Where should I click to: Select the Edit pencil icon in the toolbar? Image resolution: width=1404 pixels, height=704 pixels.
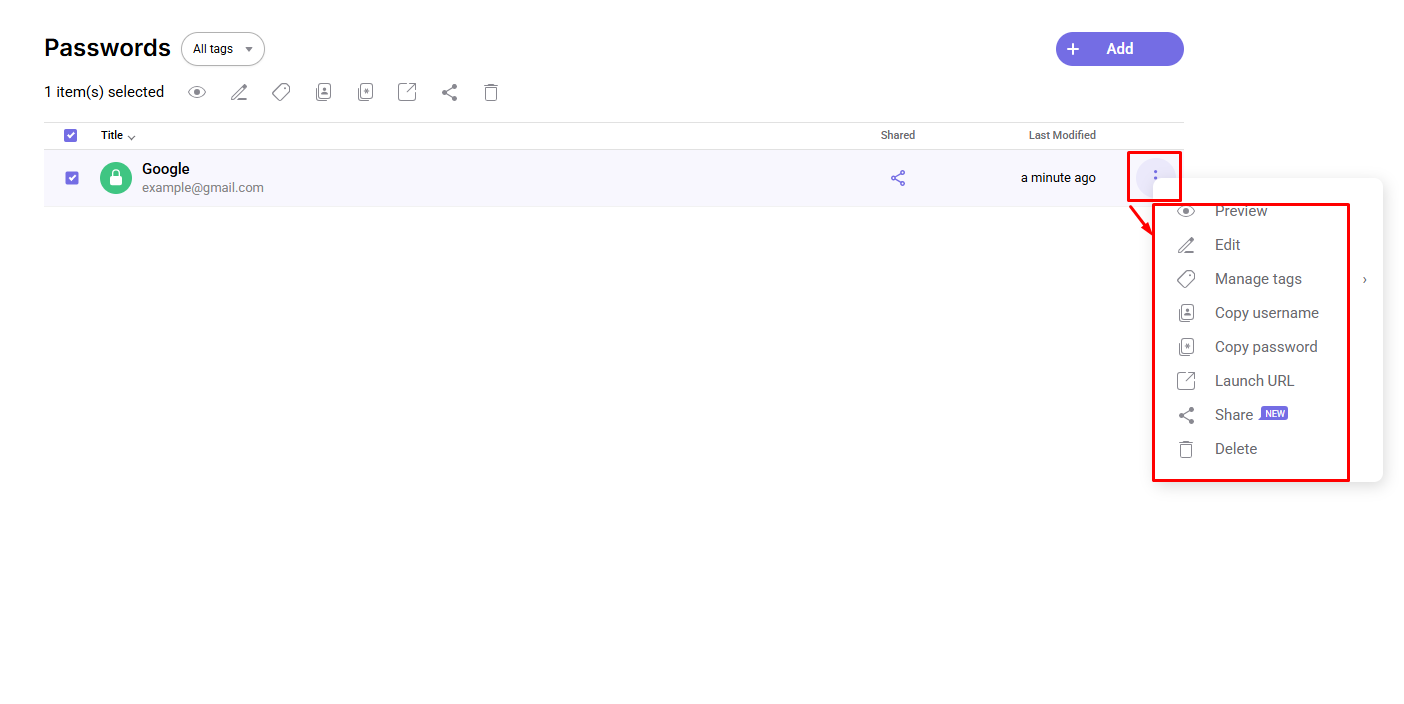point(239,92)
